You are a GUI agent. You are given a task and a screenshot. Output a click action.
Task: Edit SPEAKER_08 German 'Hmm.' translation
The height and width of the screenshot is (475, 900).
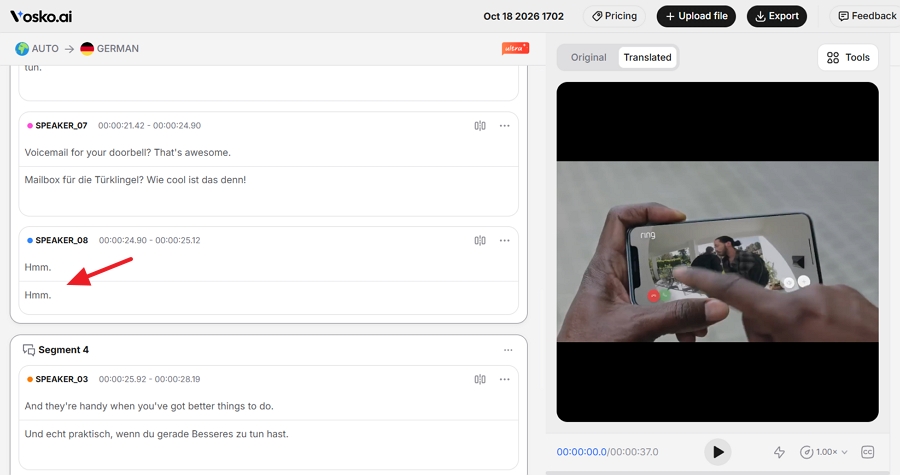click(x=38, y=295)
